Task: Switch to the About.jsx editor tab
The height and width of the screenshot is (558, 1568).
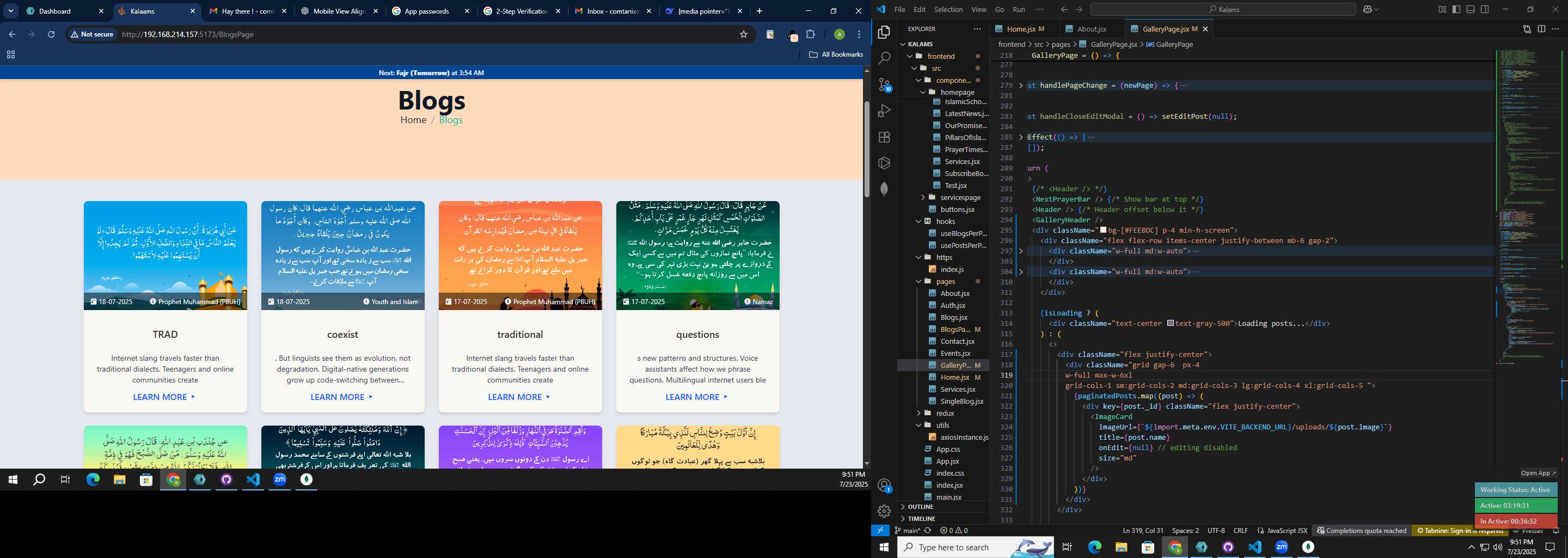Action: point(1092,29)
